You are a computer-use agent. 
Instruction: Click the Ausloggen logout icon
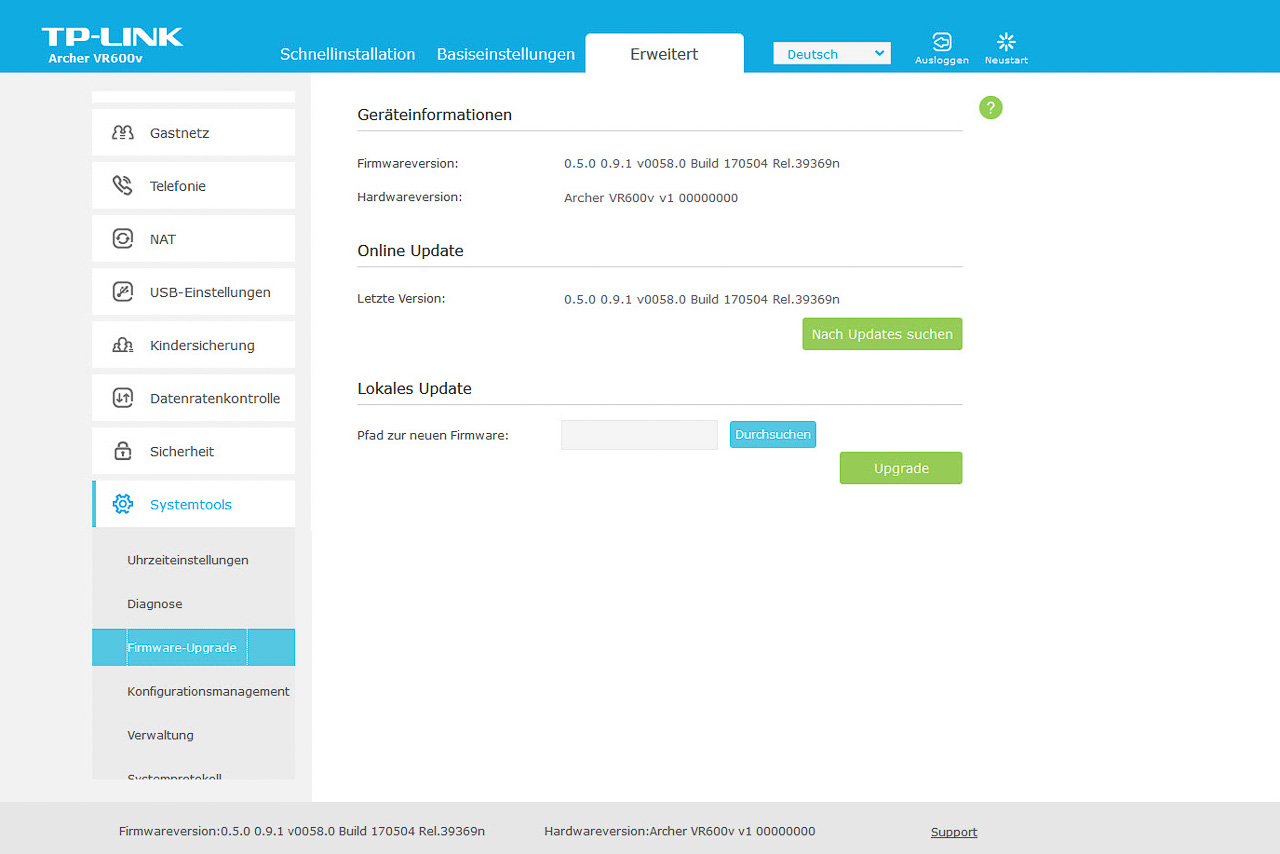(x=941, y=42)
